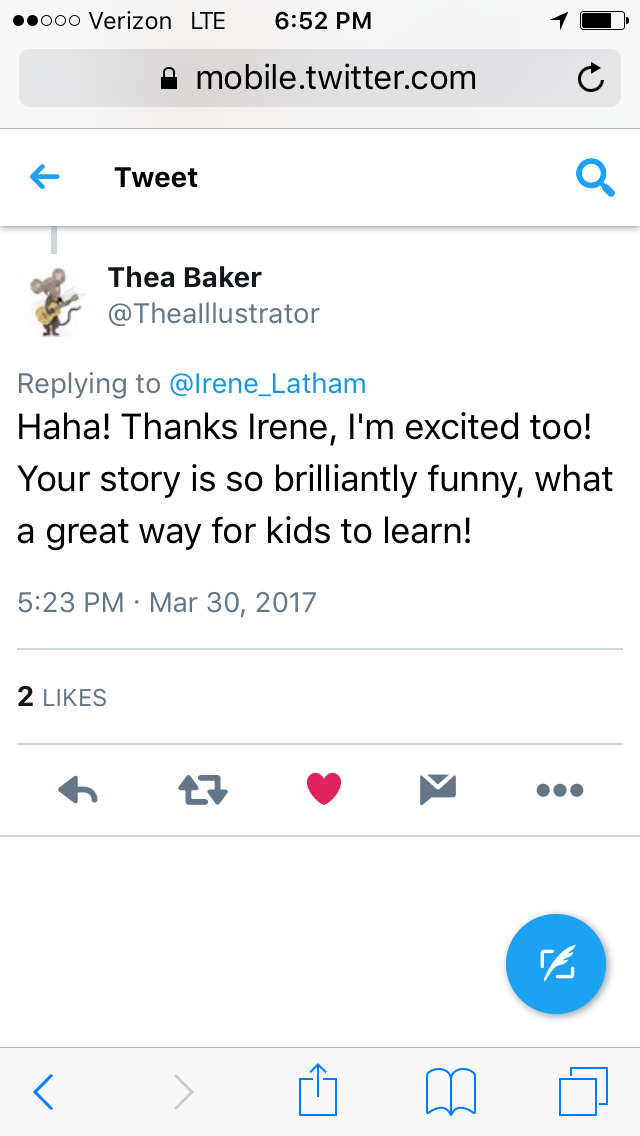Reply to Thea Baker's tweet
640x1136 pixels.
[x=78, y=790]
